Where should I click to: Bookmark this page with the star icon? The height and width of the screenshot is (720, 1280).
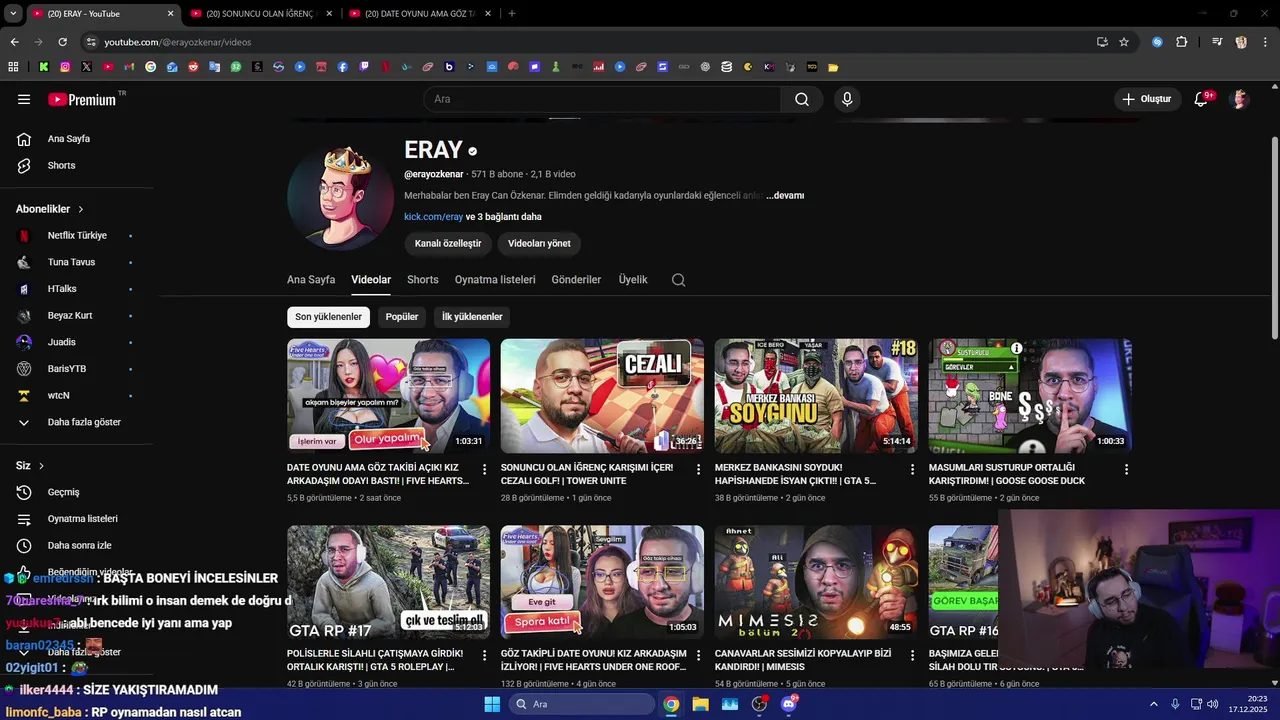click(x=1124, y=42)
